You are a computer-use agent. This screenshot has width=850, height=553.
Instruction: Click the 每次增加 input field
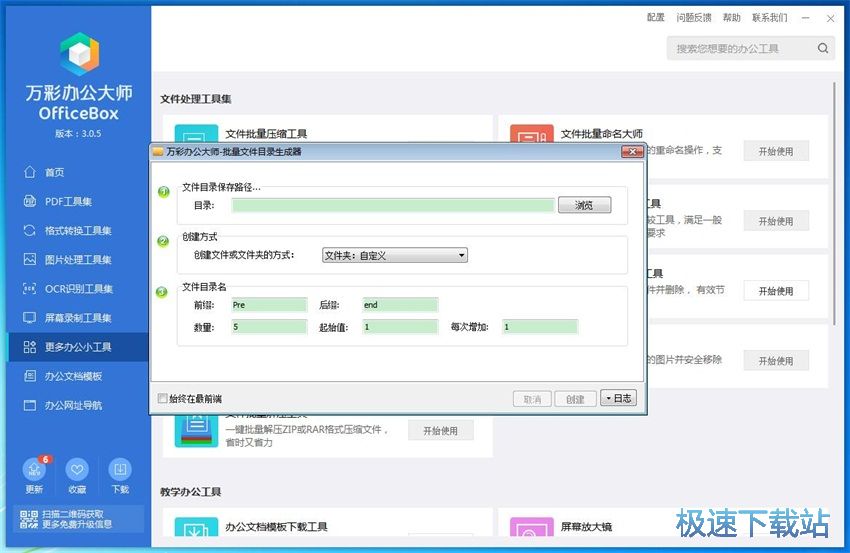click(x=540, y=326)
